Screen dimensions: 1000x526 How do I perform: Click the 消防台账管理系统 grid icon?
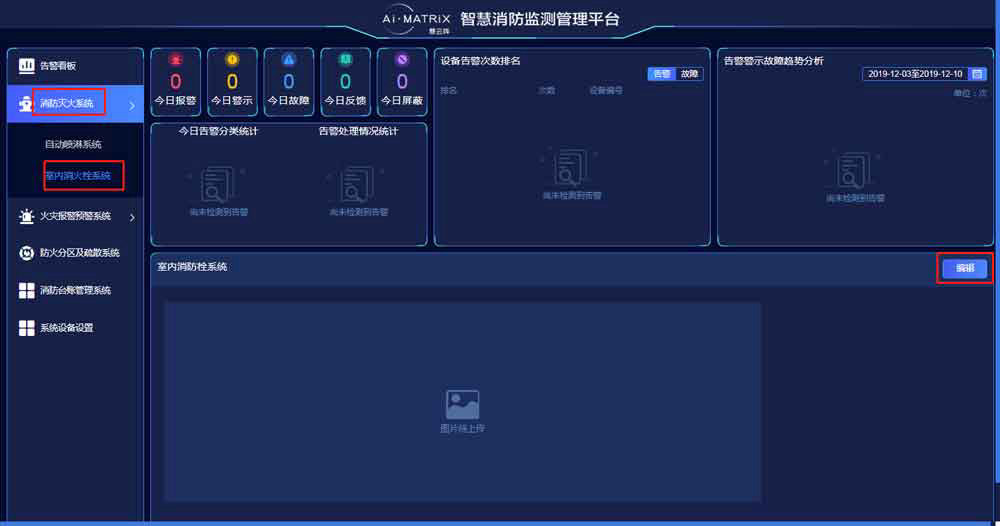click(26, 291)
